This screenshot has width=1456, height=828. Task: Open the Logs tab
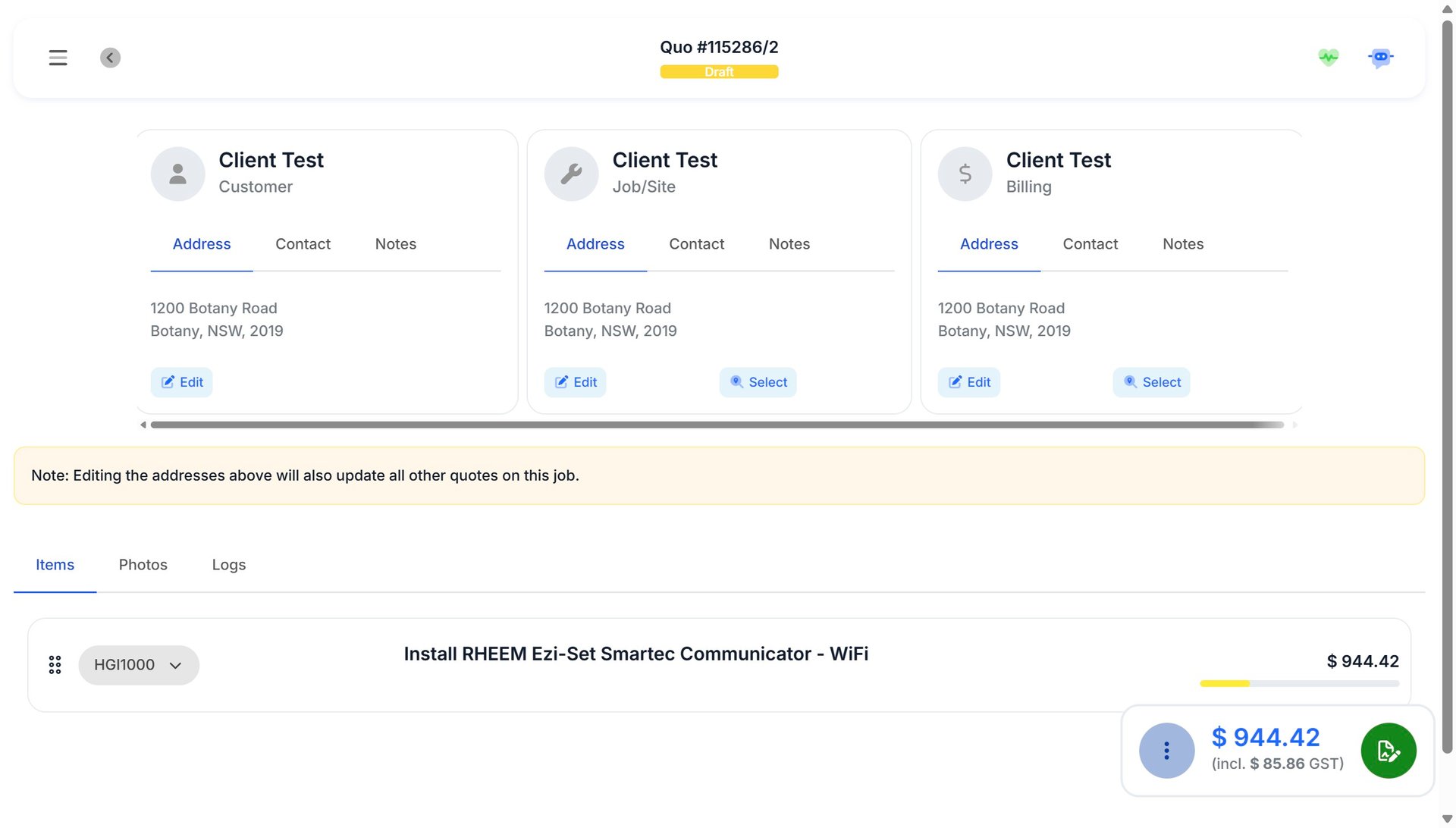tap(228, 565)
